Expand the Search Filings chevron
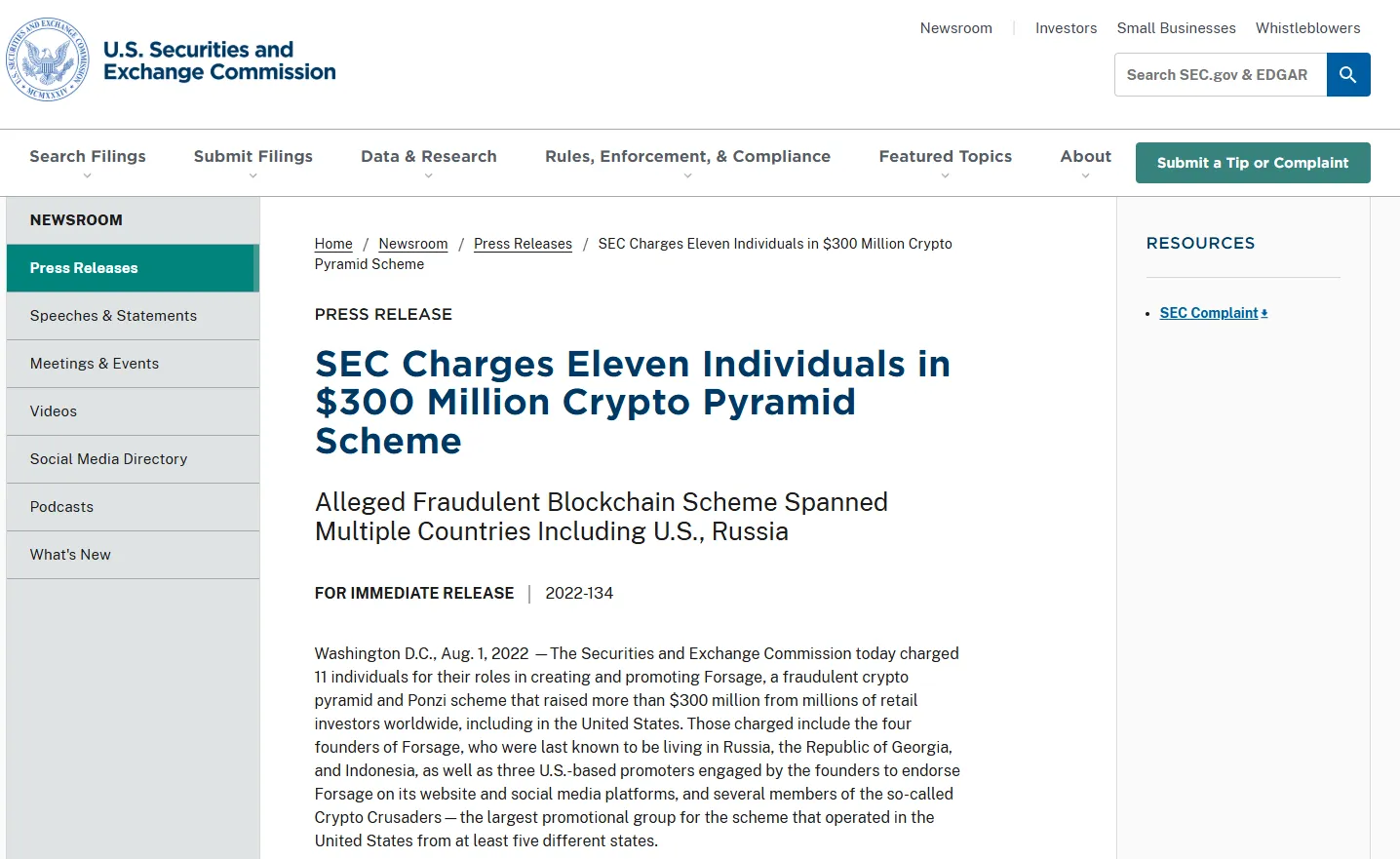Image resolution: width=1400 pixels, height=859 pixels. pos(88,176)
